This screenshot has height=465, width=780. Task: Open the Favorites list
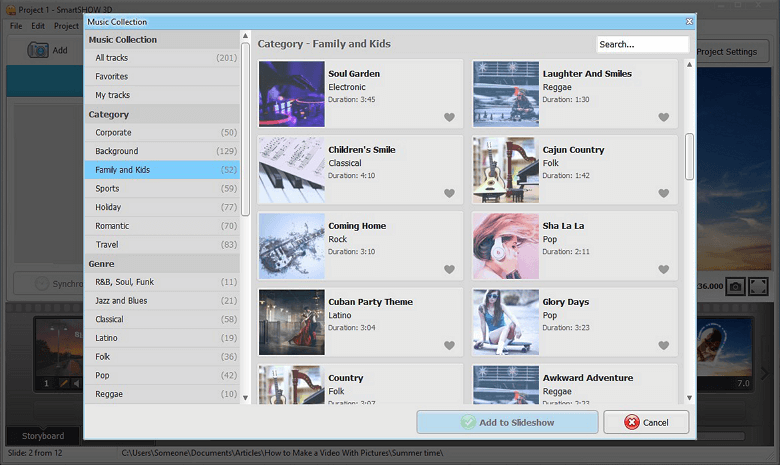[162, 77]
